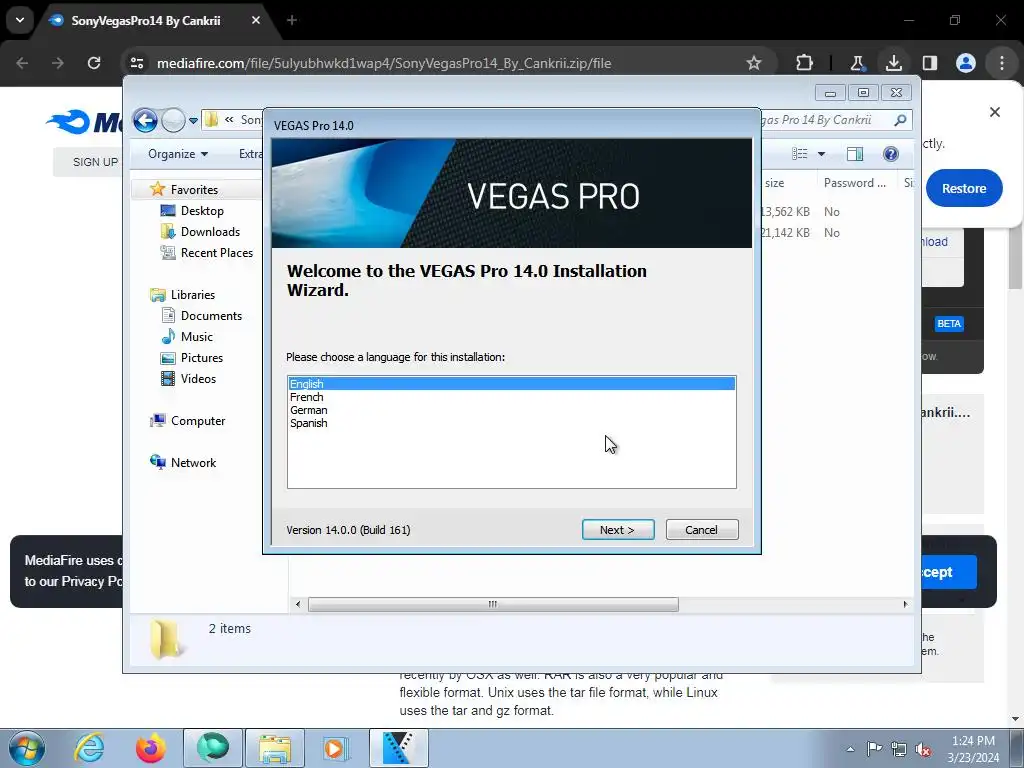Open Desktop in Explorer favorites
Image resolution: width=1024 pixels, height=768 pixels.
click(x=202, y=210)
